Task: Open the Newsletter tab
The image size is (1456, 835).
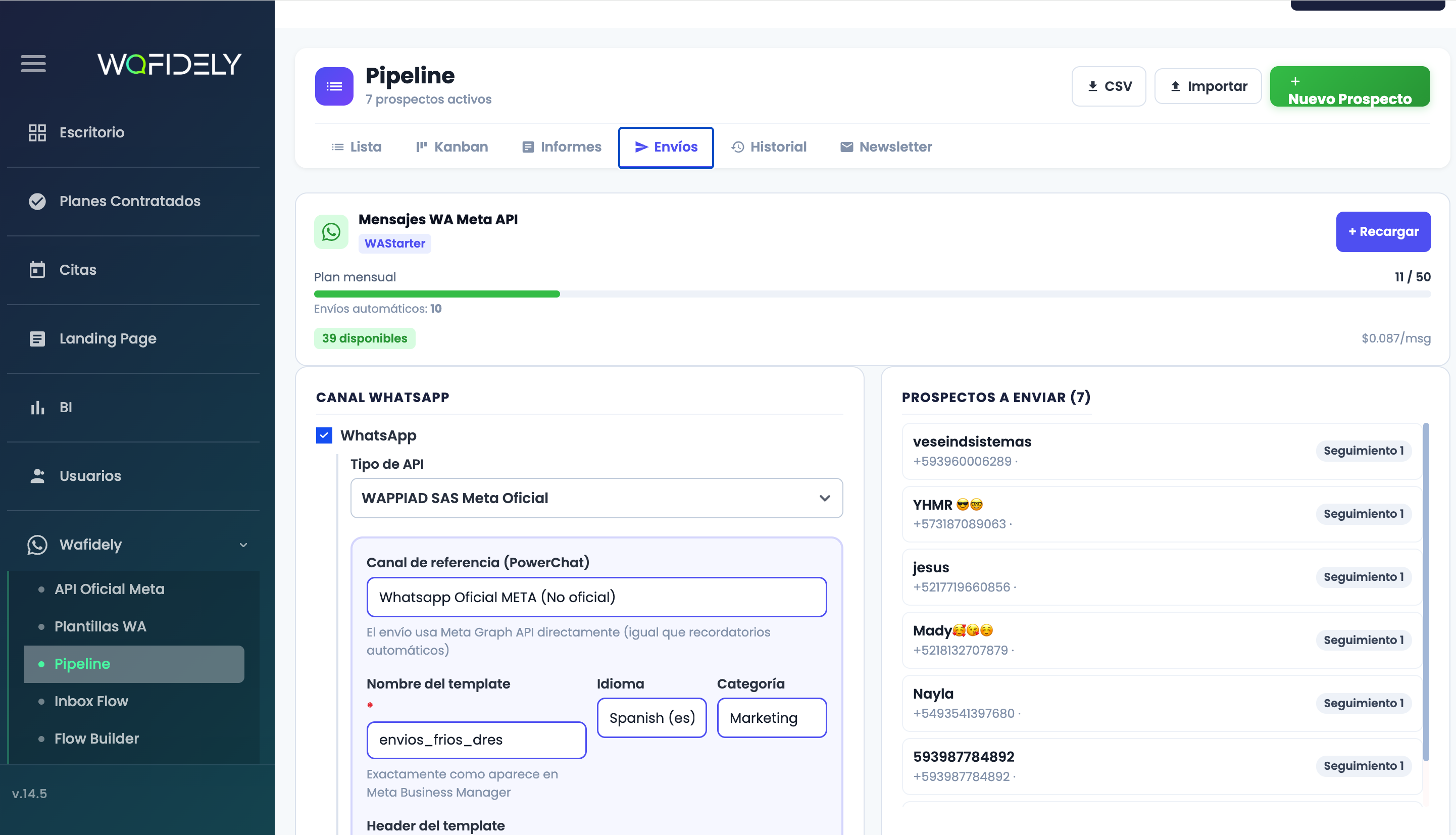Action: (886, 147)
